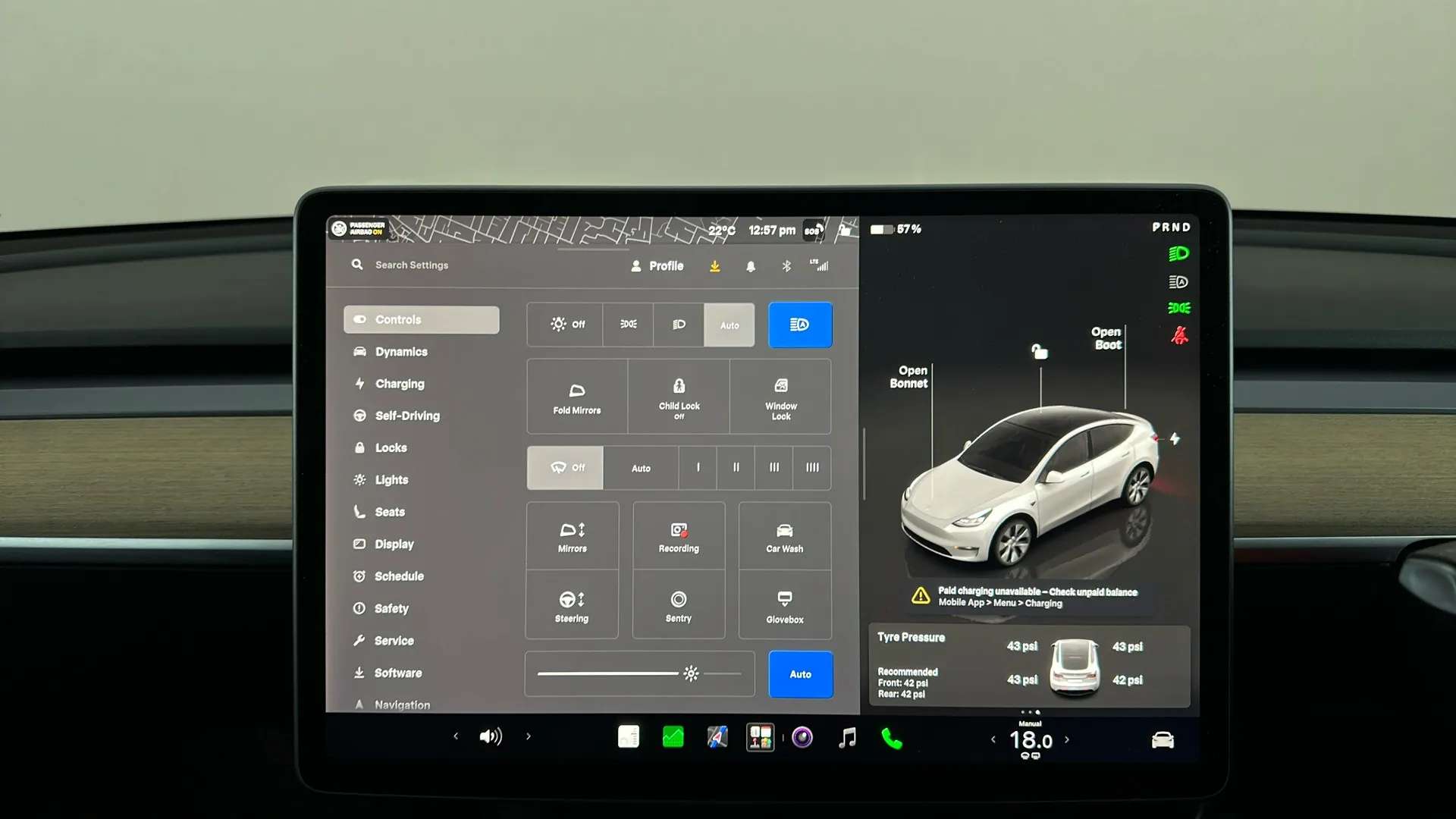Lower cabin temperature with left arrow
Screen dimensions: 1456x819
(993, 739)
